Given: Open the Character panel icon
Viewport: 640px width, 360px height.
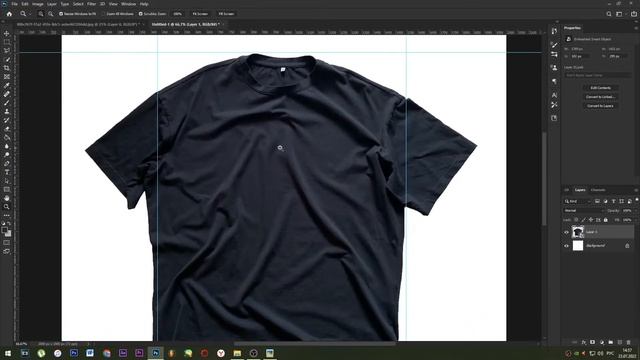Looking at the screenshot, I should click(x=554, y=95).
